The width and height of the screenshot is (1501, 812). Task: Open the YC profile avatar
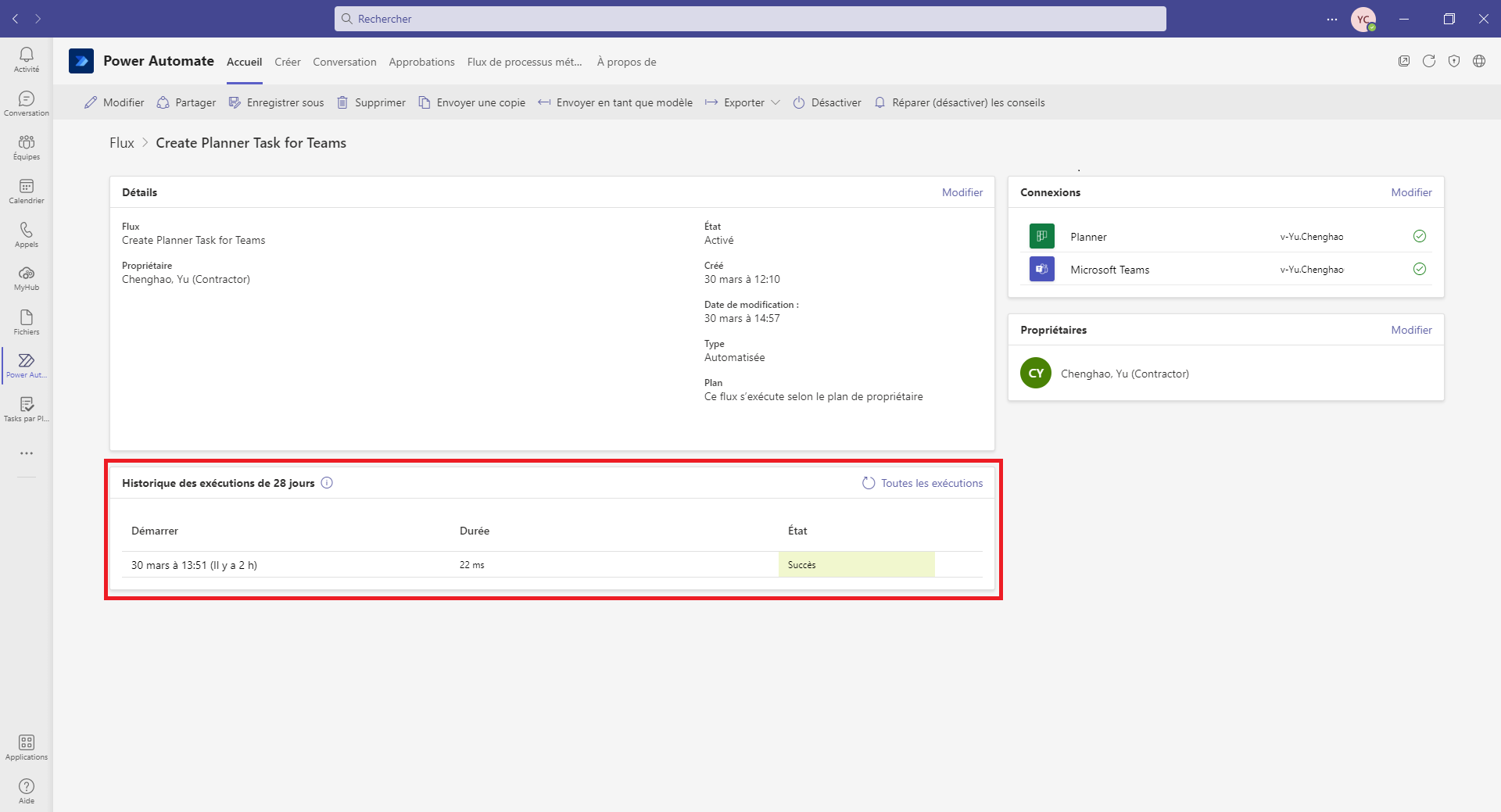click(x=1363, y=20)
